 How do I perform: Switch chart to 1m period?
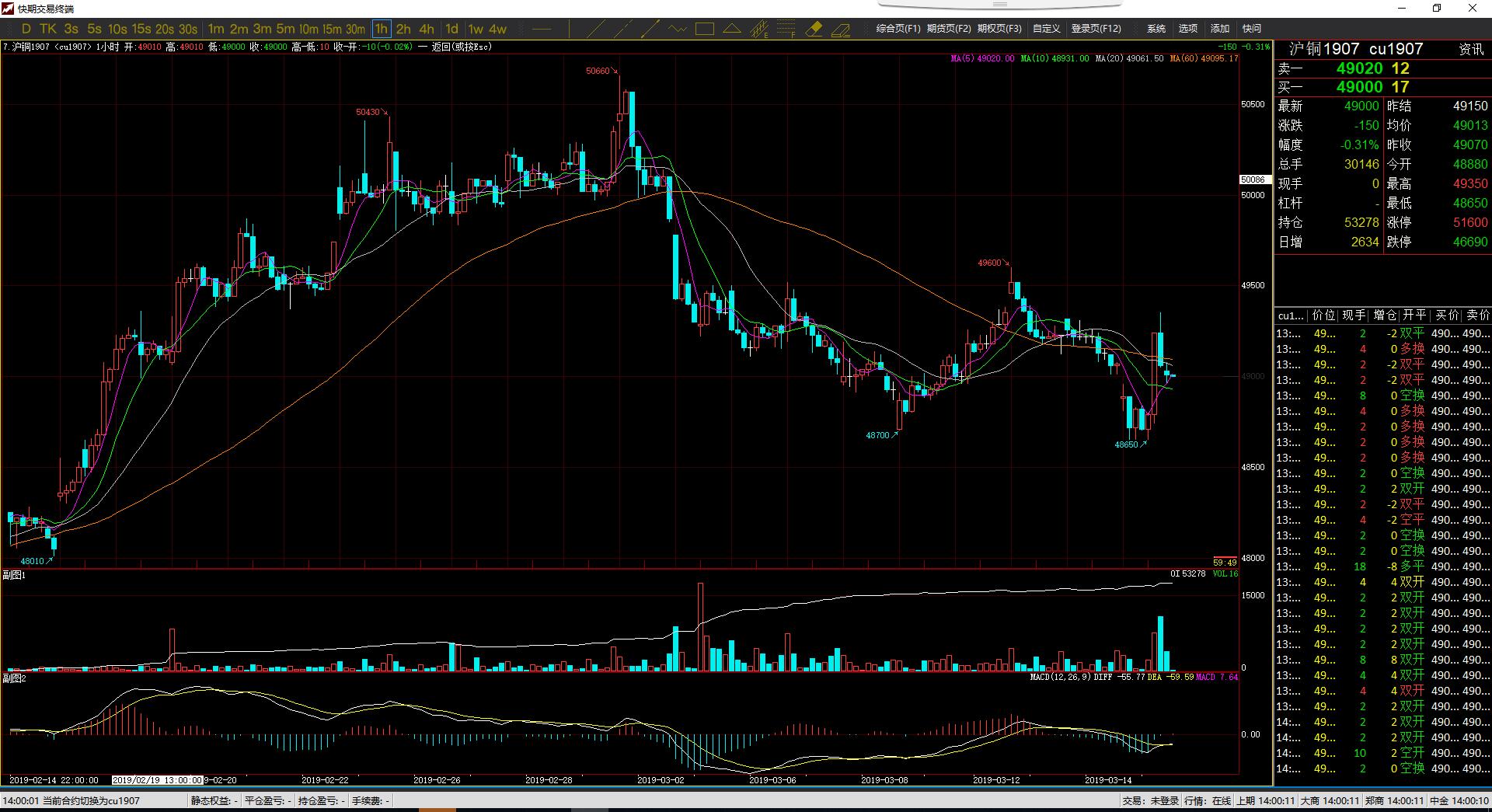pos(216,29)
